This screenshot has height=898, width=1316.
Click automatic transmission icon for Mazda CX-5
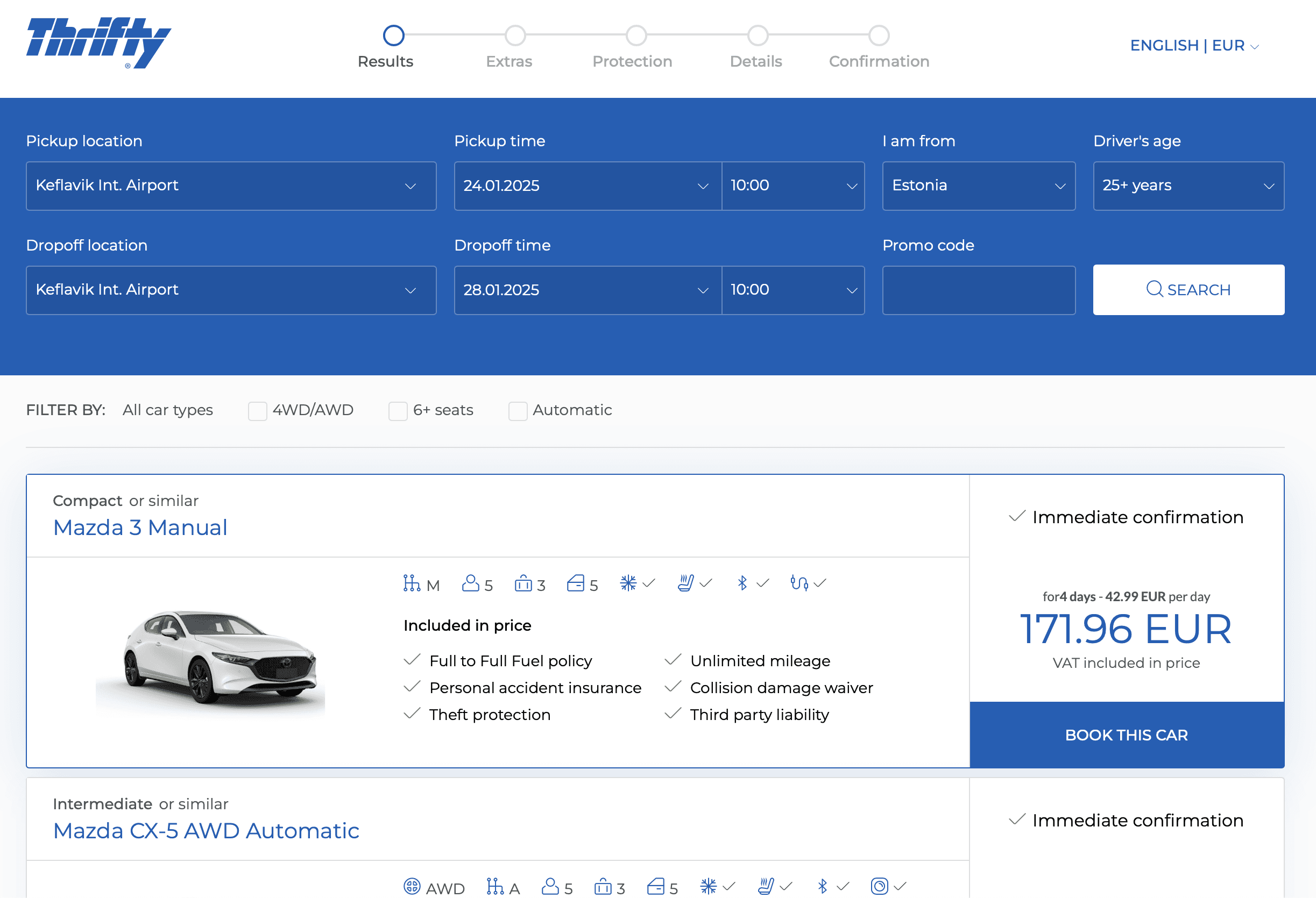click(495, 886)
